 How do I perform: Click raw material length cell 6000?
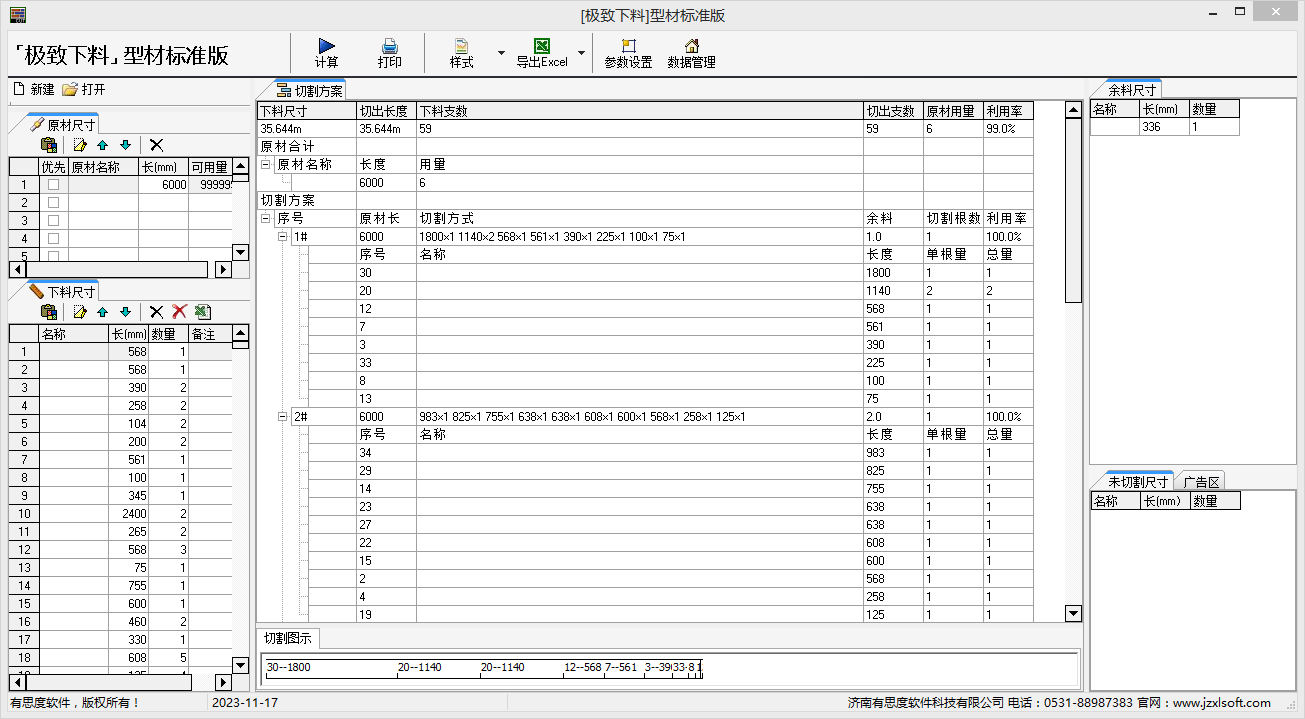coord(163,185)
